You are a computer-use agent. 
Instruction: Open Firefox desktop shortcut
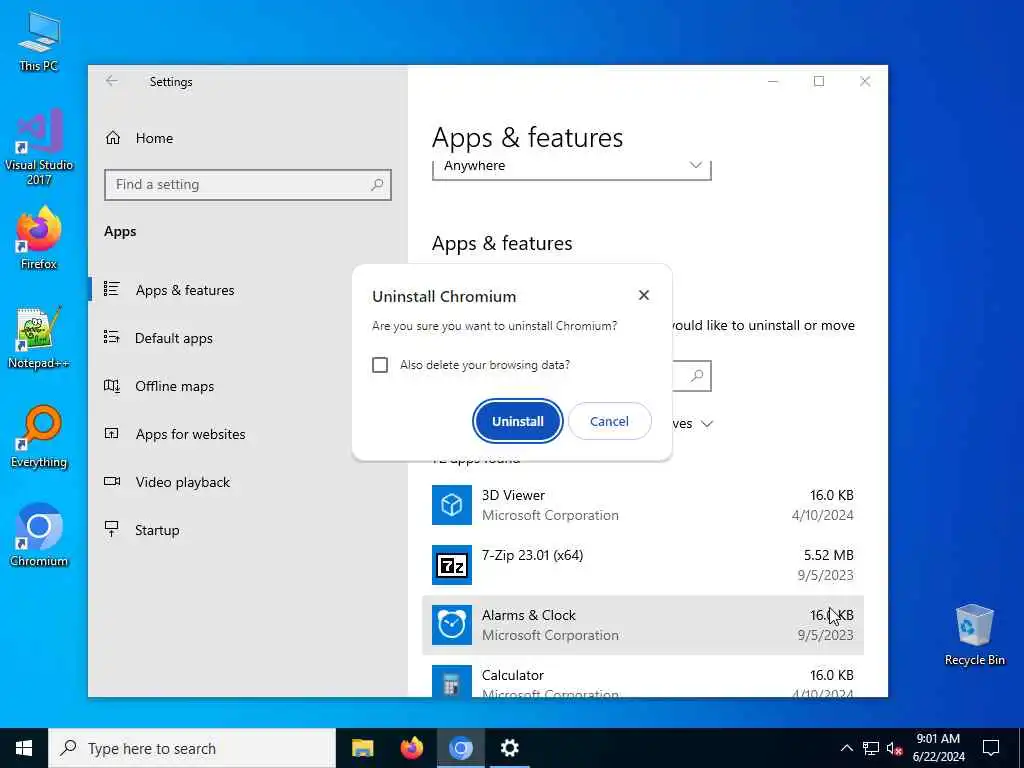[x=39, y=238]
